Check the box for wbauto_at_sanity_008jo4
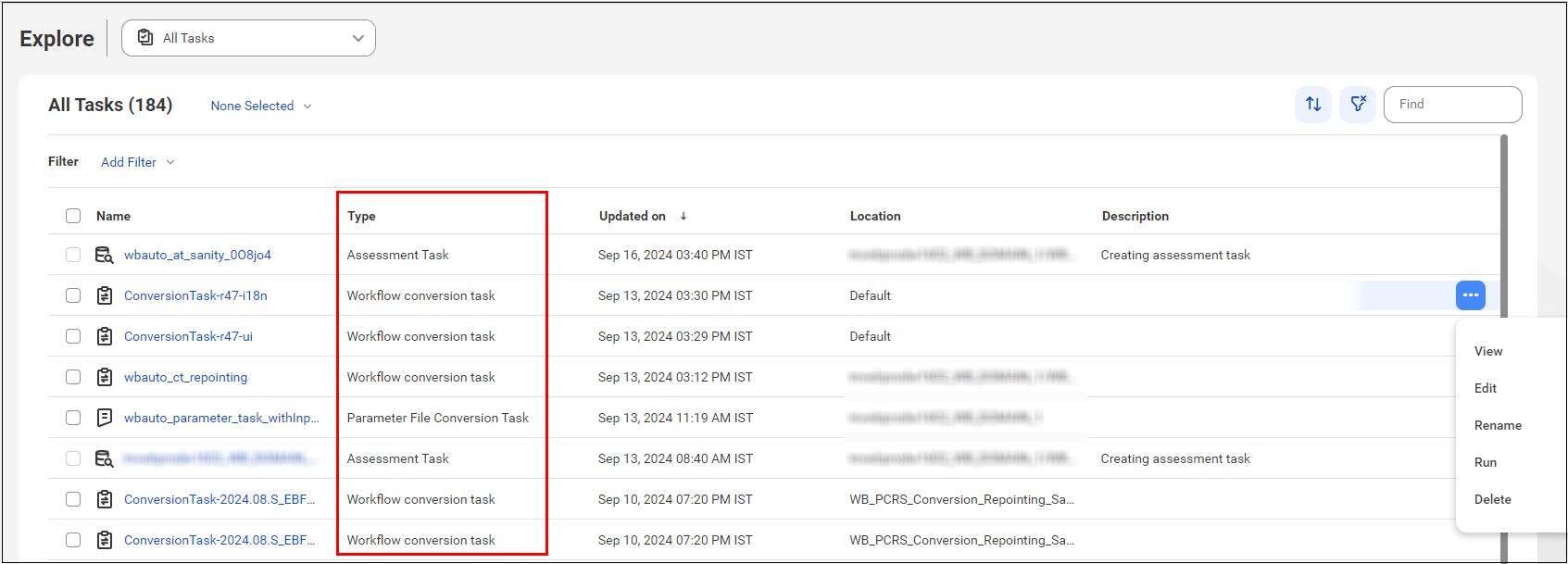 [73, 255]
